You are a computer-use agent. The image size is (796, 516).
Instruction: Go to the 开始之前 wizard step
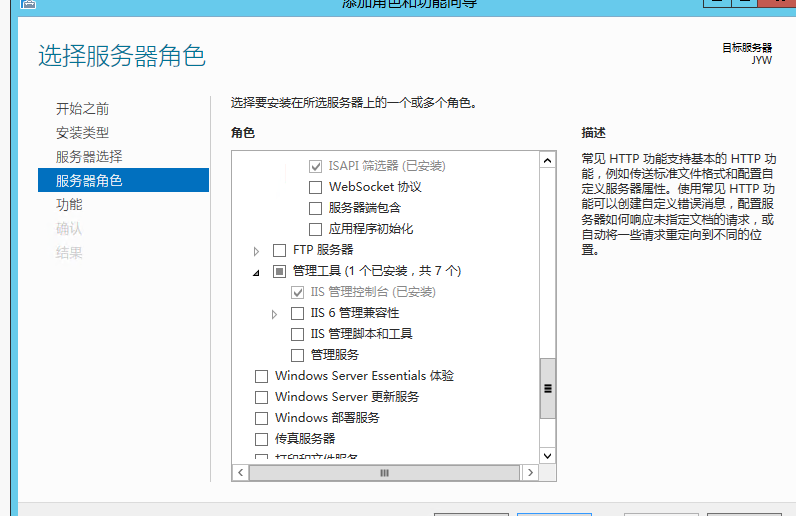82,109
